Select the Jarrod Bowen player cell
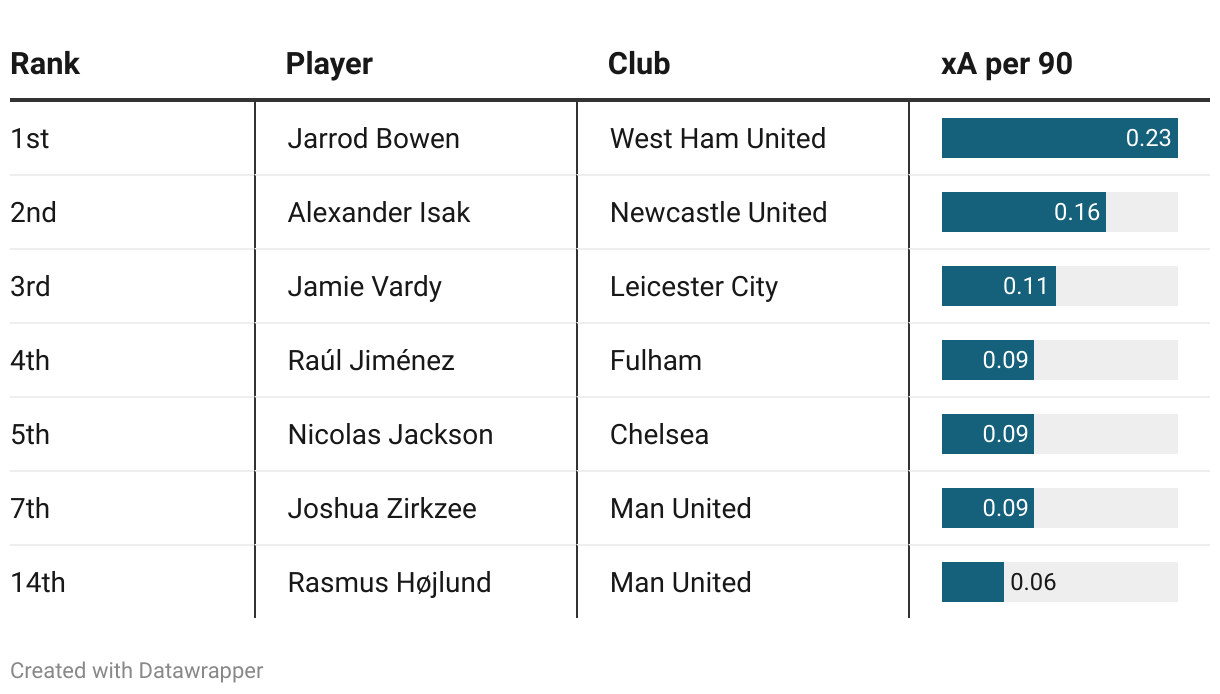Viewport: 1220px width, 694px height. point(416,138)
